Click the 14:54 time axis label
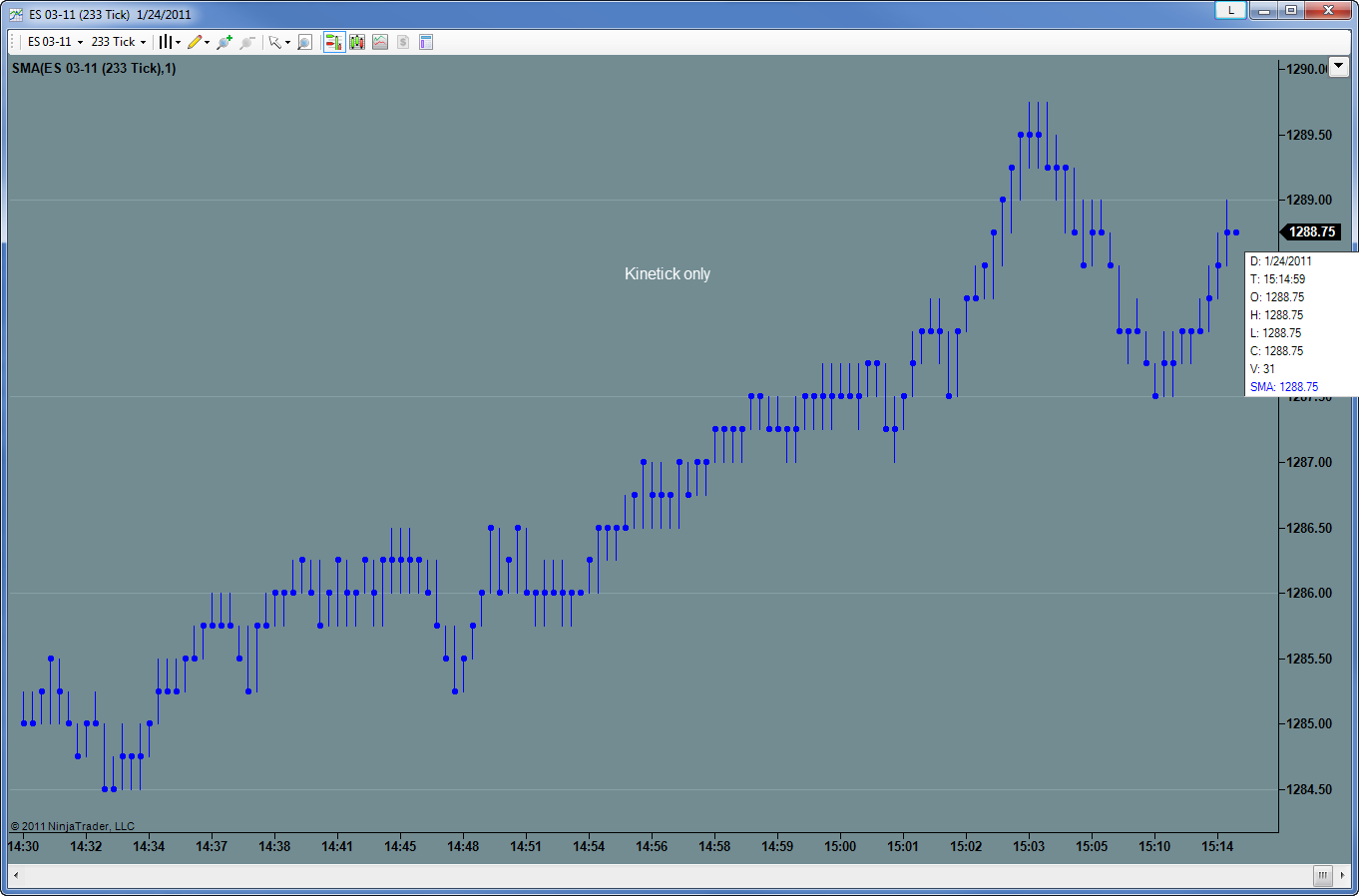Viewport: 1359px width, 896px height. 589,846
